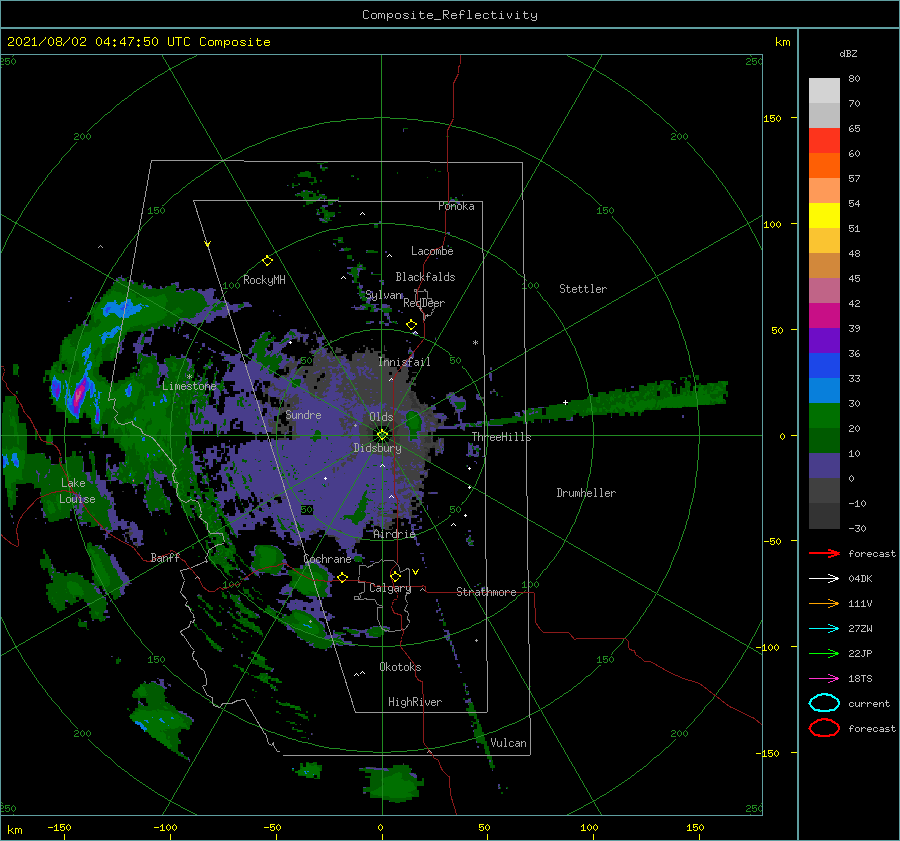Click the Banff town label
The width and height of the screenshot is (900, 841).
pyautogui.click(x=165, y=557)
